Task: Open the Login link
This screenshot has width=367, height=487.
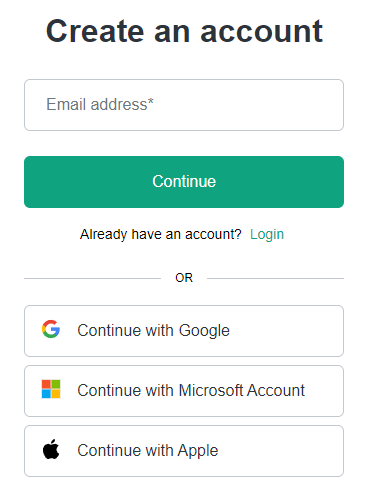Action: [267, 234]
